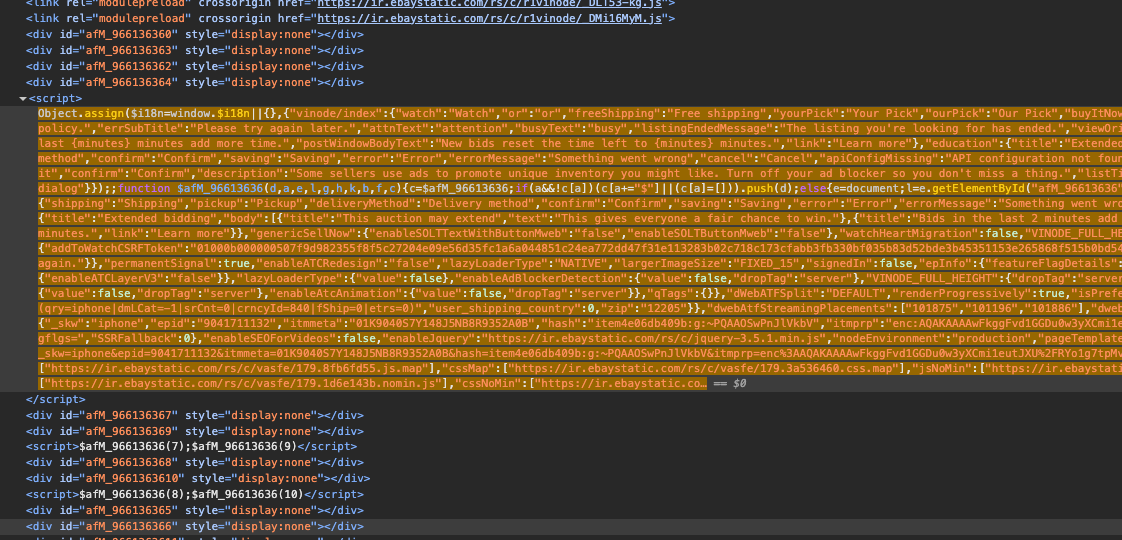Select the script calling $afM_96613636(7)
The height and width of the screenshot is (540, 1122).
coord(188,446)
